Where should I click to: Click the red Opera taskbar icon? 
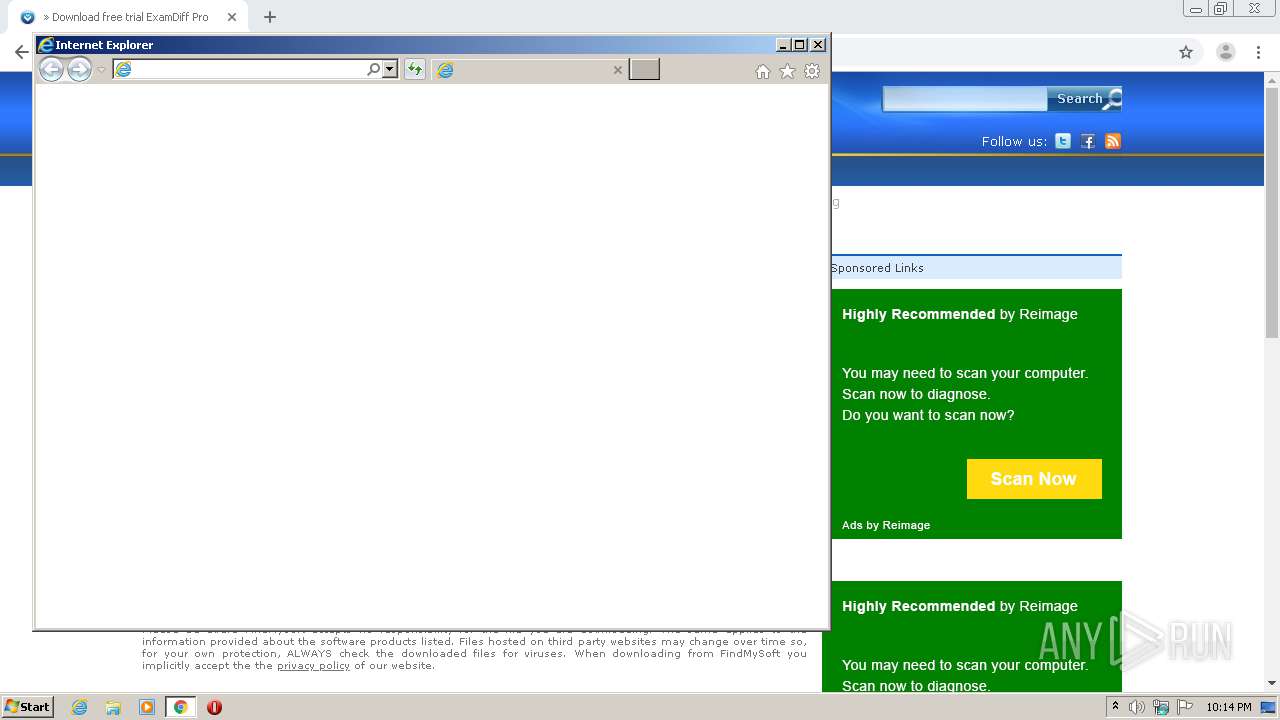tap(214, 707)
